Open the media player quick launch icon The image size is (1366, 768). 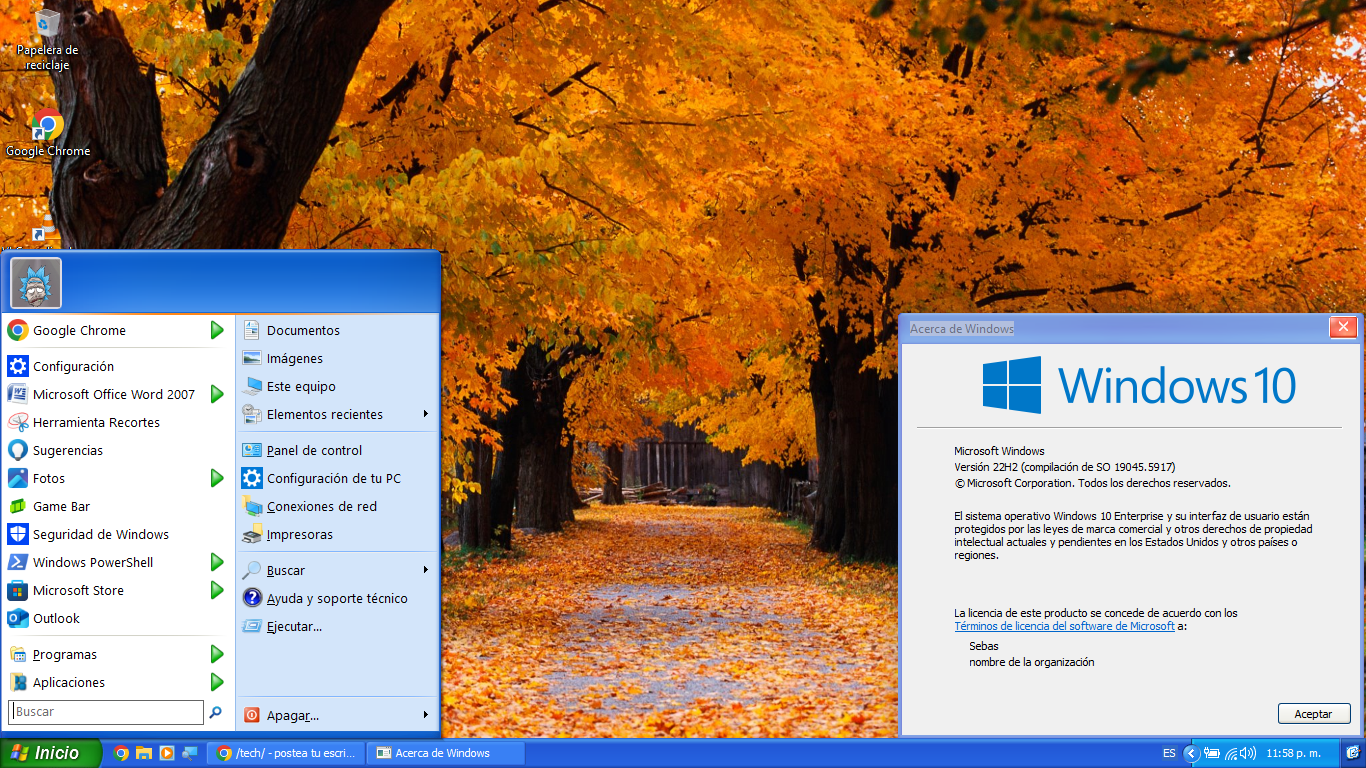167,753
